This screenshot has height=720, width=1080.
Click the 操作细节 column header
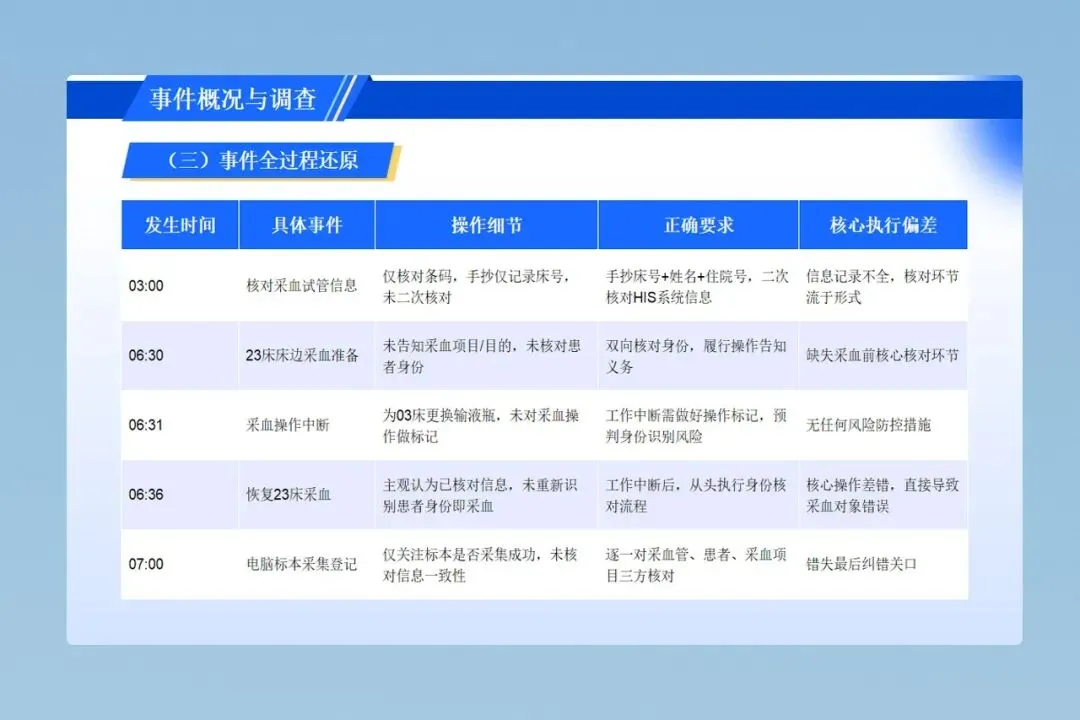click(486, 225)
